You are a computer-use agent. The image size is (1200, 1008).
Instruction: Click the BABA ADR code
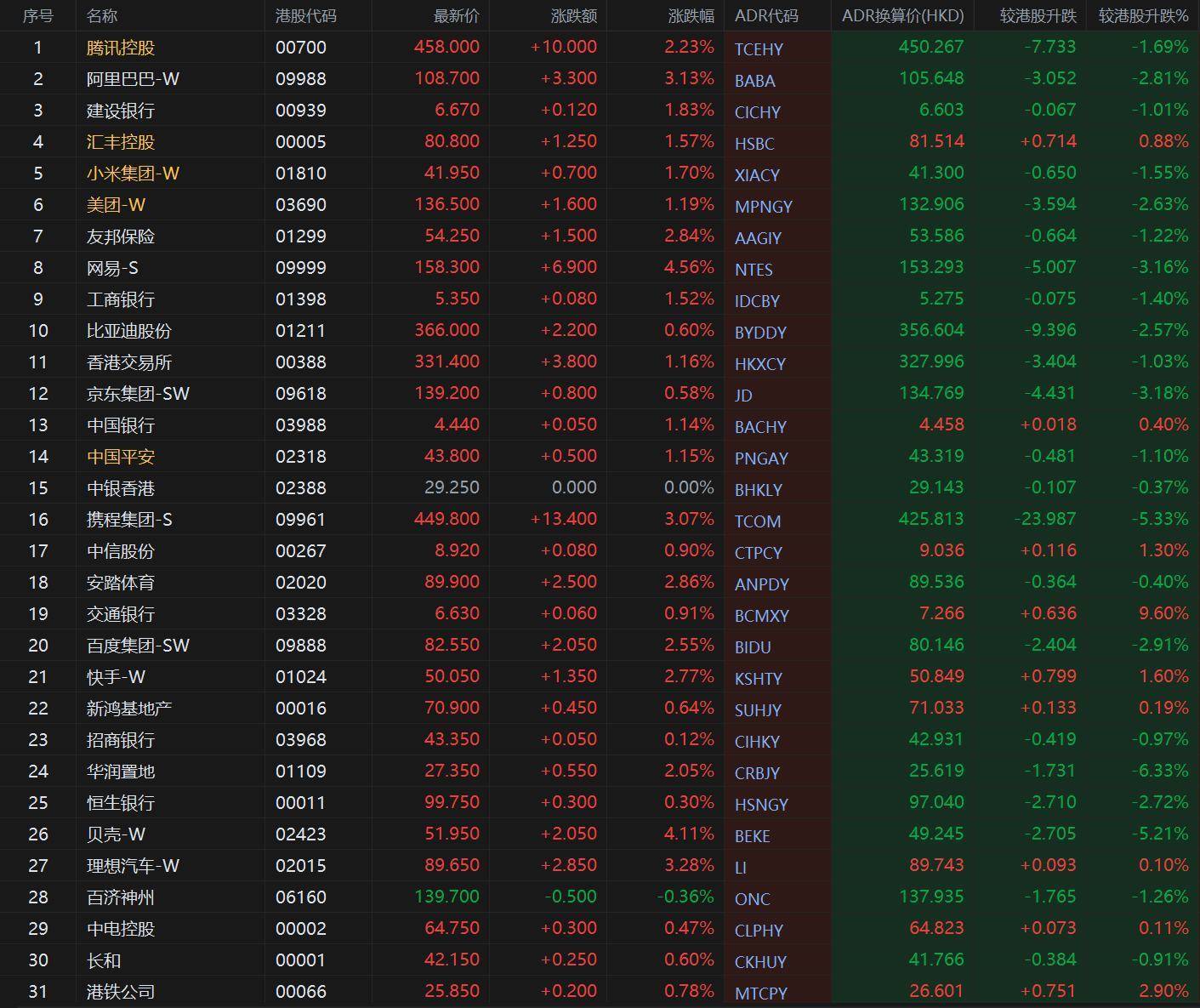point(754,81)
